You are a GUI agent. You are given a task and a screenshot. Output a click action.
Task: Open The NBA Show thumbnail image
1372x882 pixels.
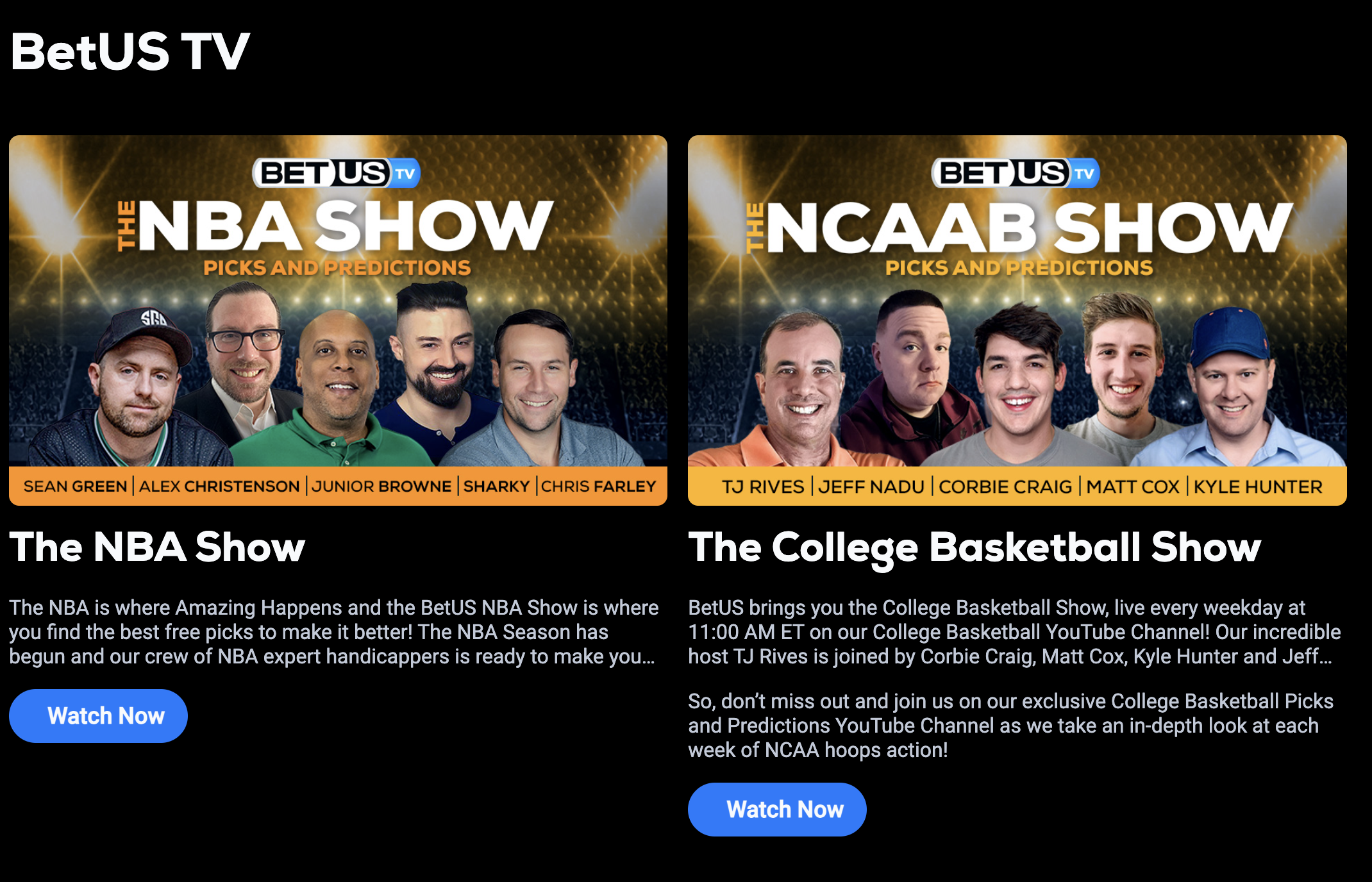pyautogui.click(x=338, y=320)
